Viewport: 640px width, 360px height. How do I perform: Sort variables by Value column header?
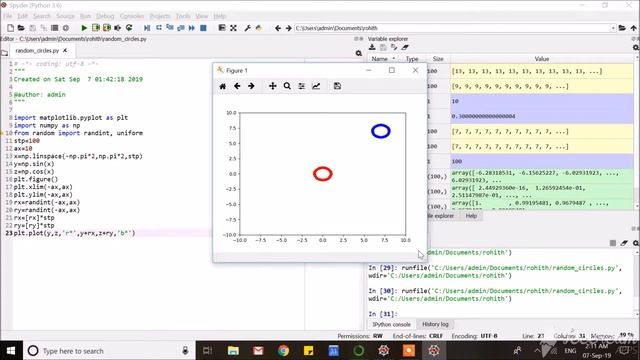542,59
